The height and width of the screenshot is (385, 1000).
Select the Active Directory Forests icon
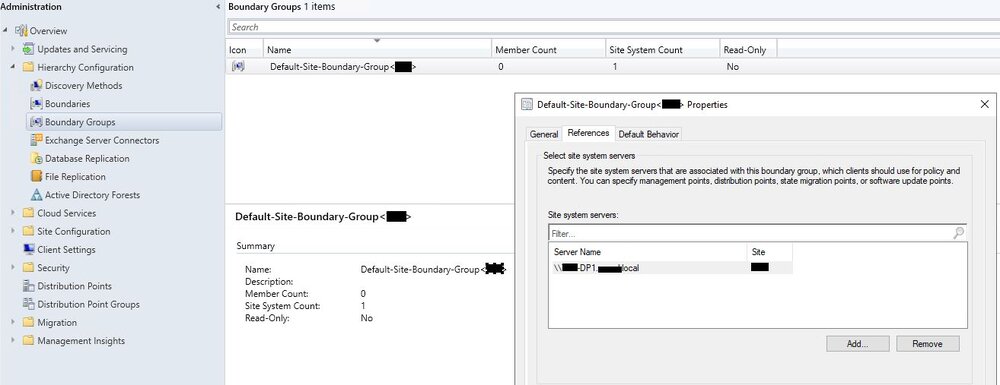(36, 195)
